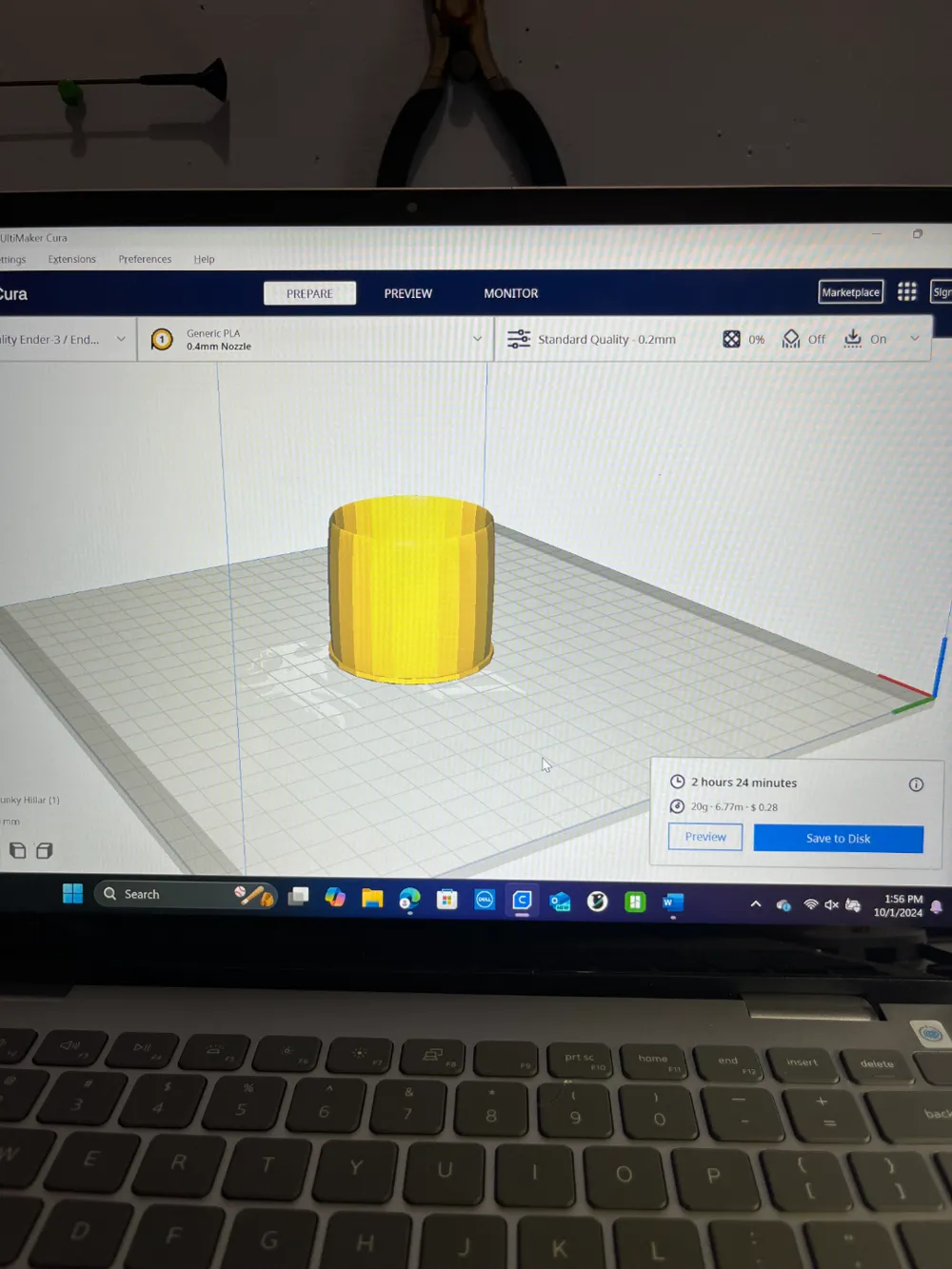Screen dimensions: 952x1269
Task: Expand the Ender-3 printer selector dropdown
Action: pos(65,339)
